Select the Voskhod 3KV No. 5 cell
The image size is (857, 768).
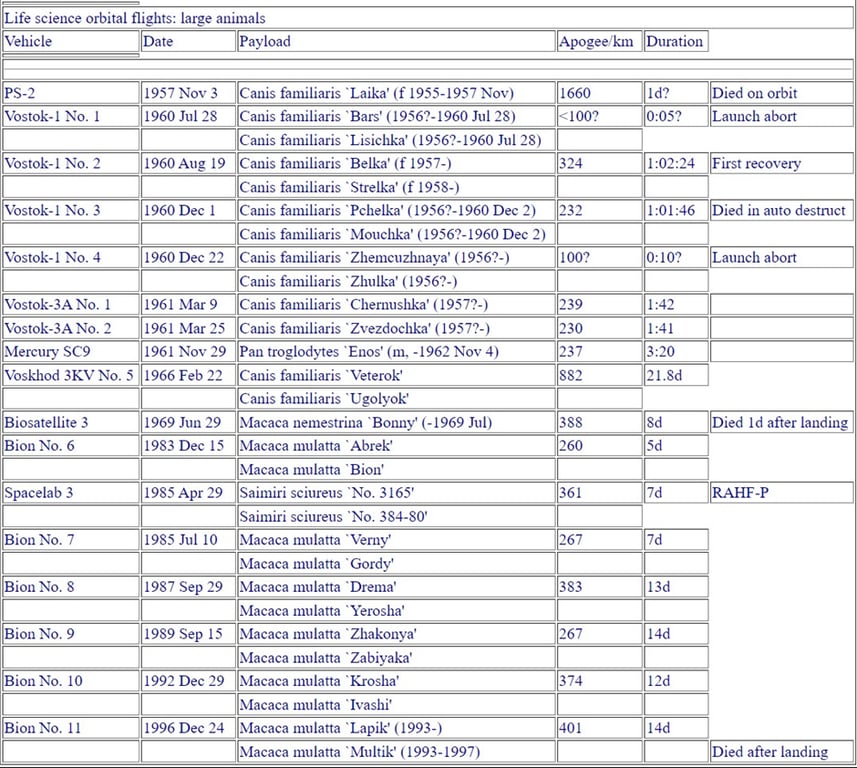tap(71, 375)
